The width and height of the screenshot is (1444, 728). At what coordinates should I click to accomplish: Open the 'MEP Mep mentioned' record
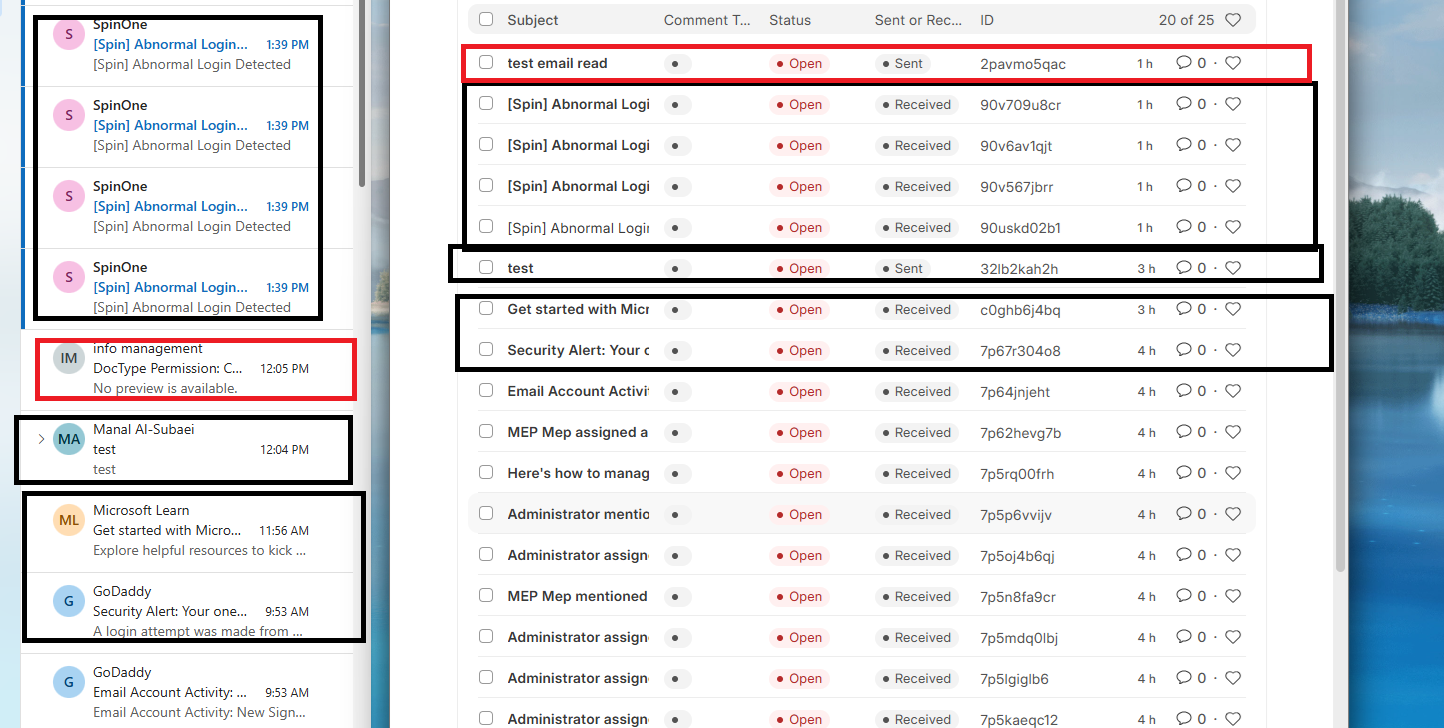pyautogui.click(x=578, y=596)
